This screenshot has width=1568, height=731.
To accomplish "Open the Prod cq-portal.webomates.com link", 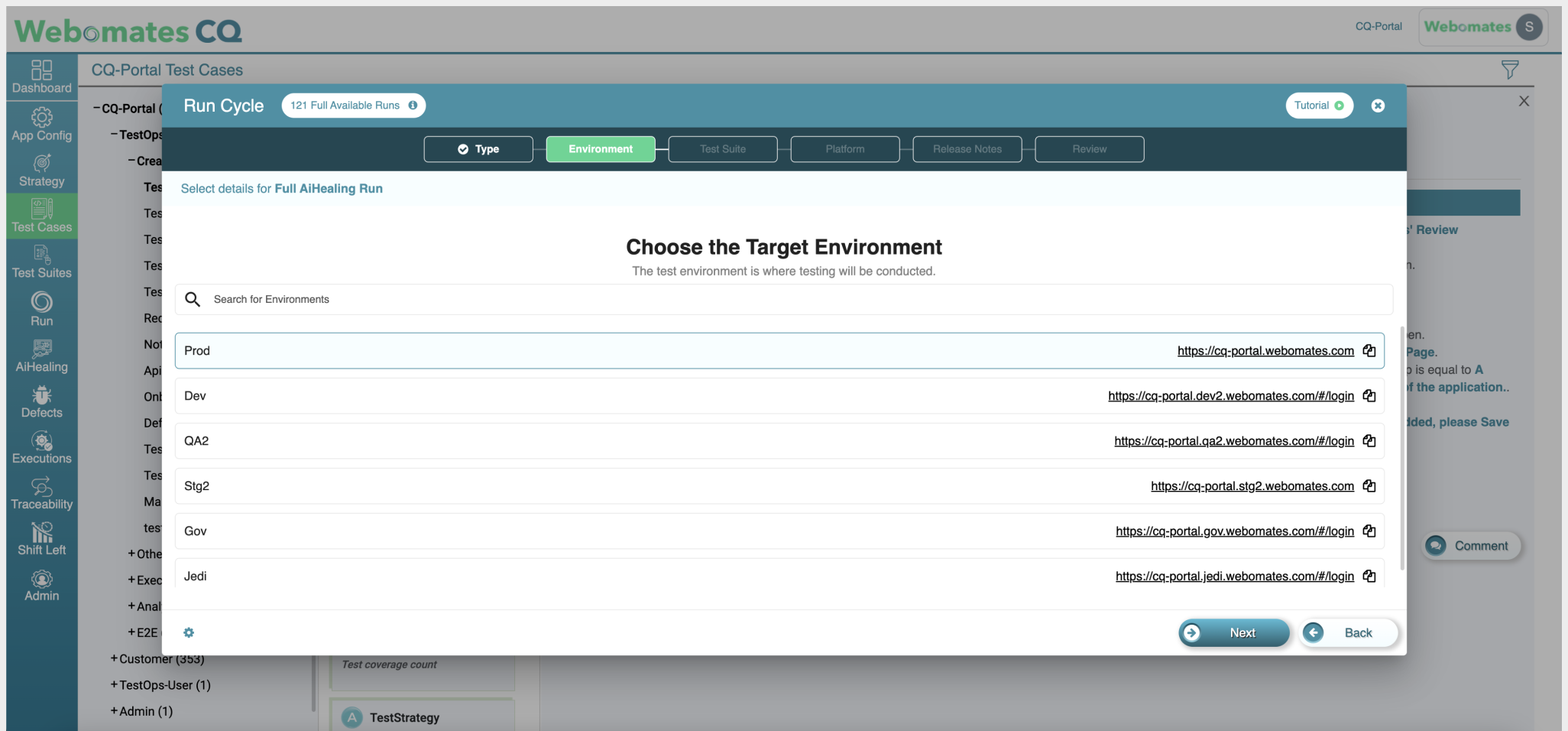I will click(x=1265, y=350).
